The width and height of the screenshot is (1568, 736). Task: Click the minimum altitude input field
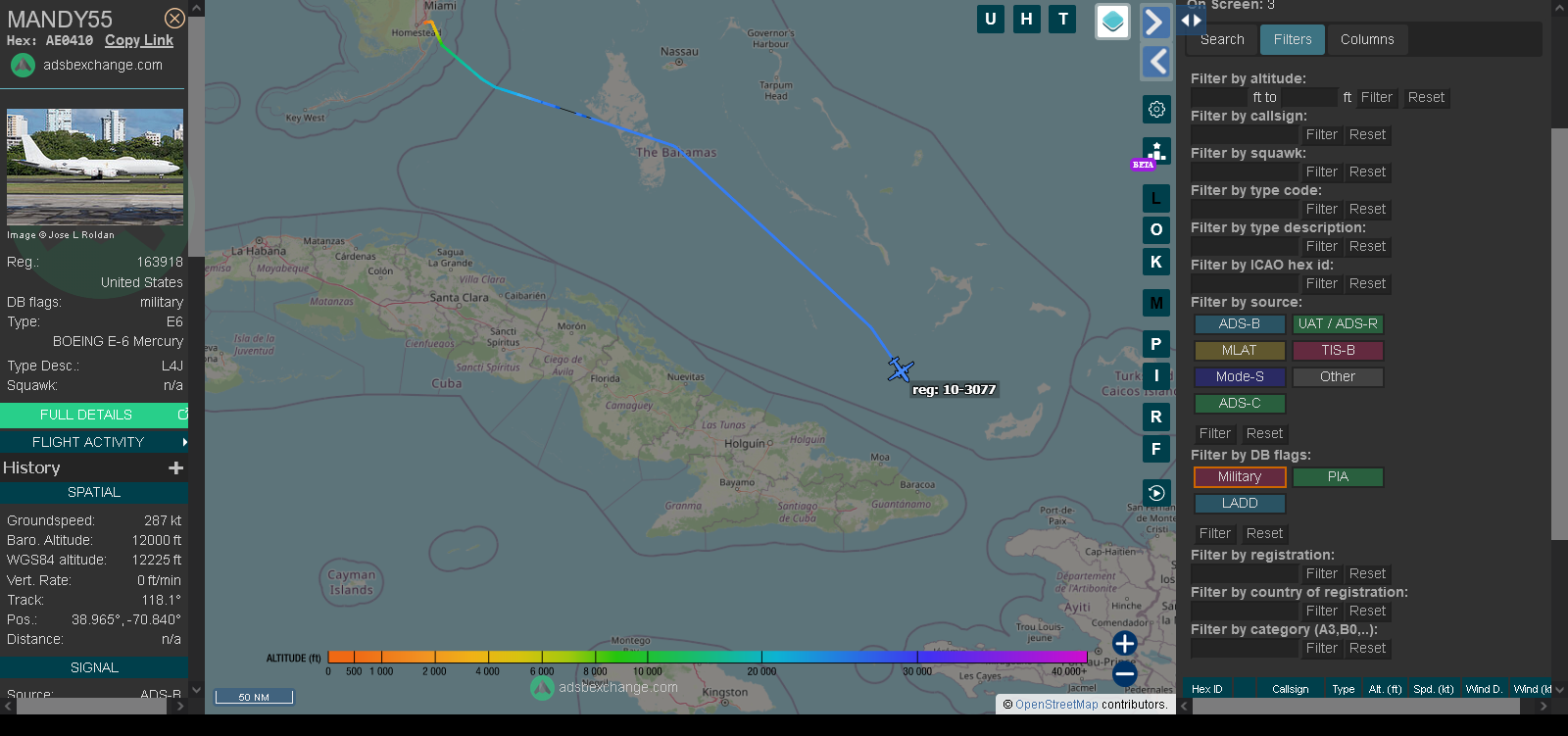point(1220,98)
